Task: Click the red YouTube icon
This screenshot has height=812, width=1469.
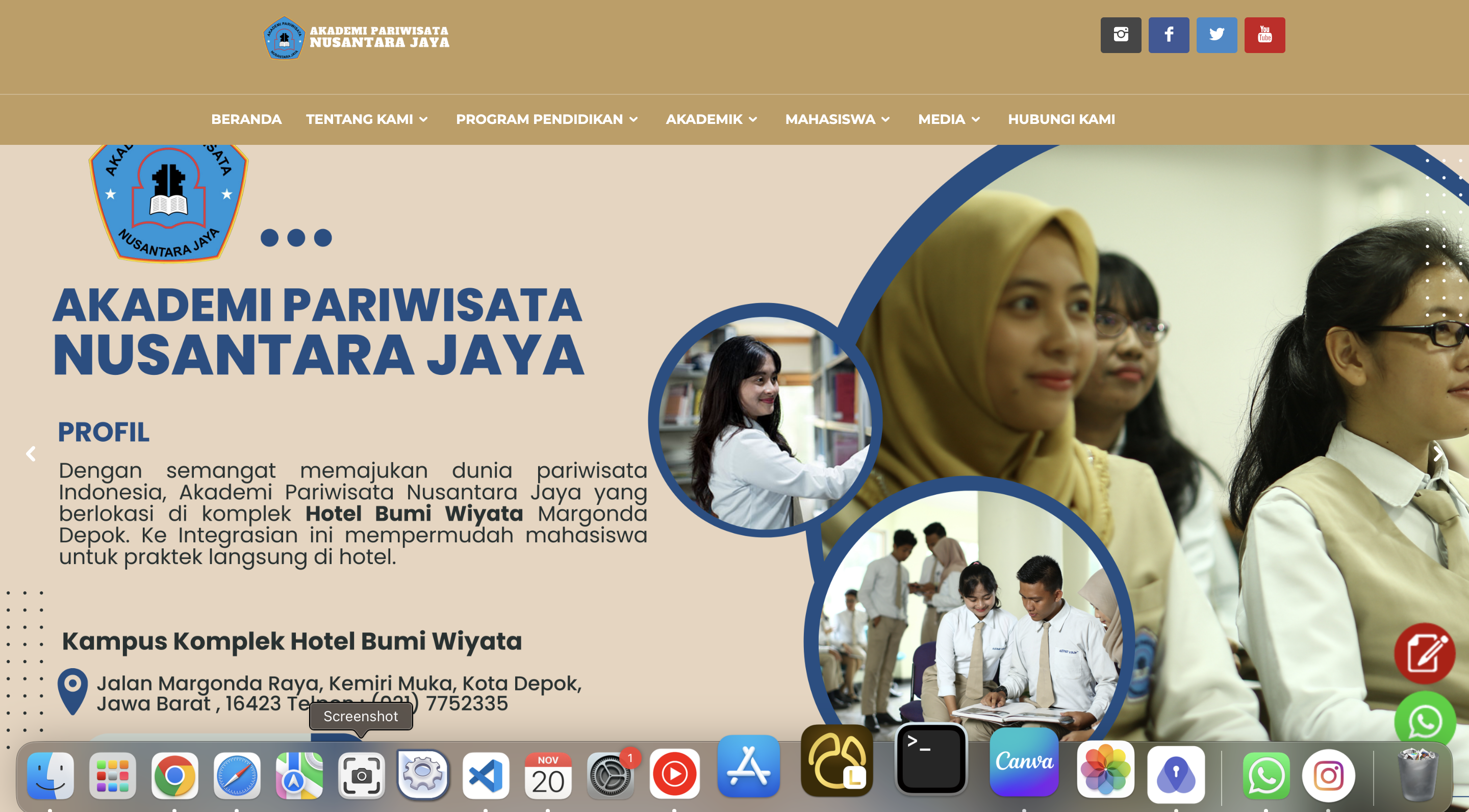Action: click(x=1264, y=35)
